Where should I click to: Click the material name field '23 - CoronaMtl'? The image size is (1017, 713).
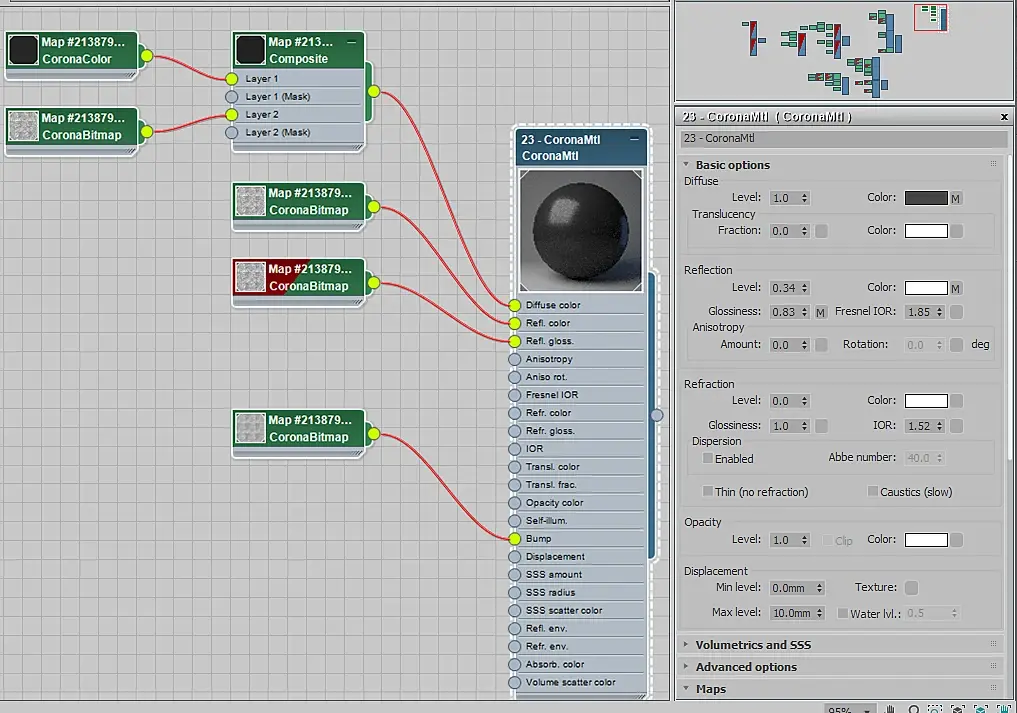(x=844, y=139)
